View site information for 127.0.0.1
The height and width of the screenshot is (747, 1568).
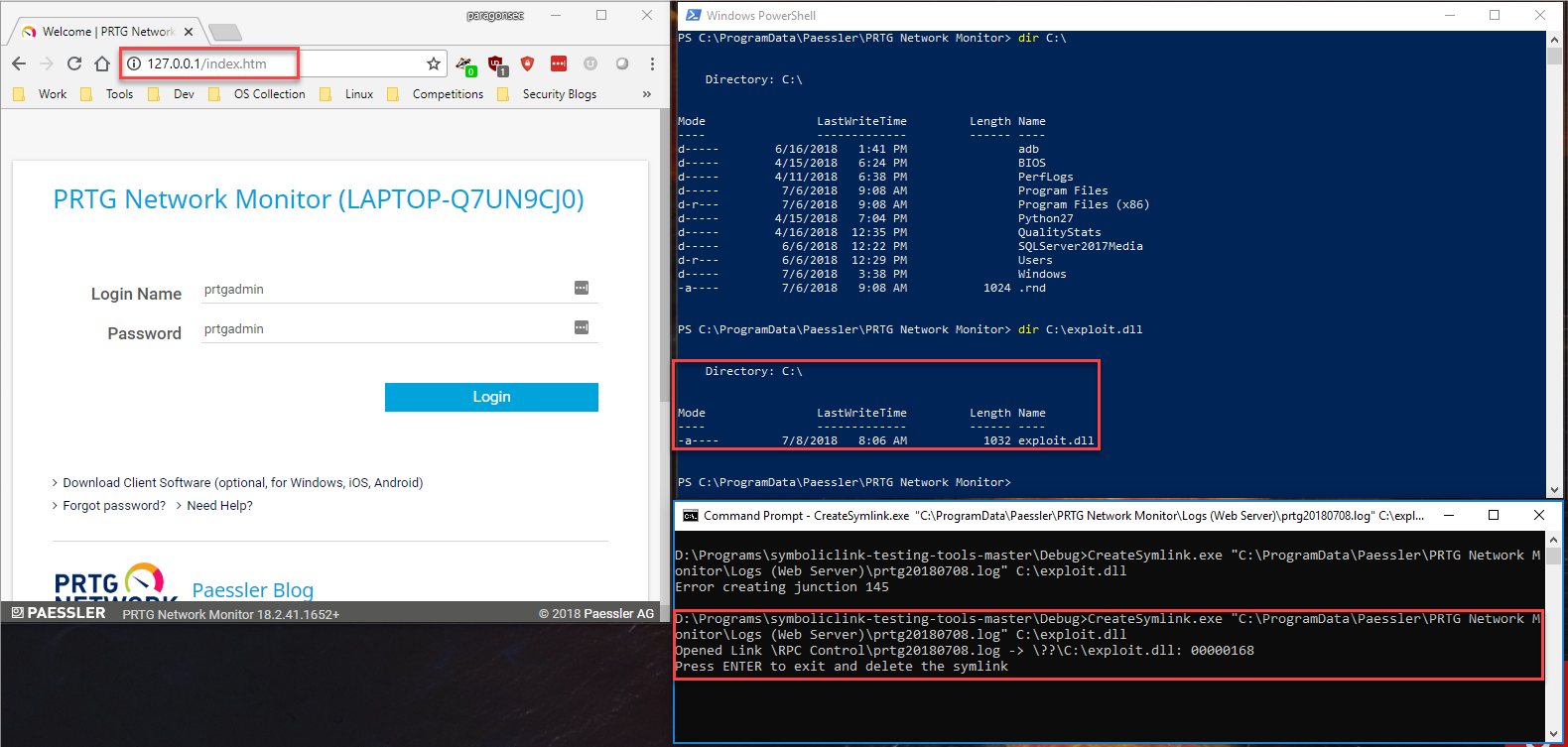point(134,63)
